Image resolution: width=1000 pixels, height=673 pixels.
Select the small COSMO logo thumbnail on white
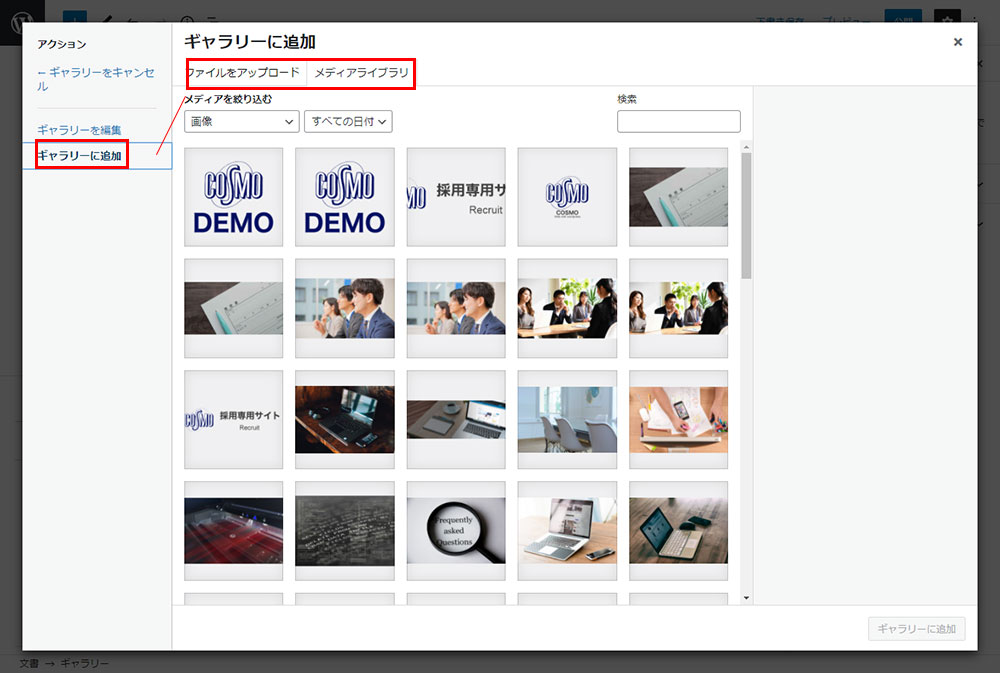click(567, 197)
